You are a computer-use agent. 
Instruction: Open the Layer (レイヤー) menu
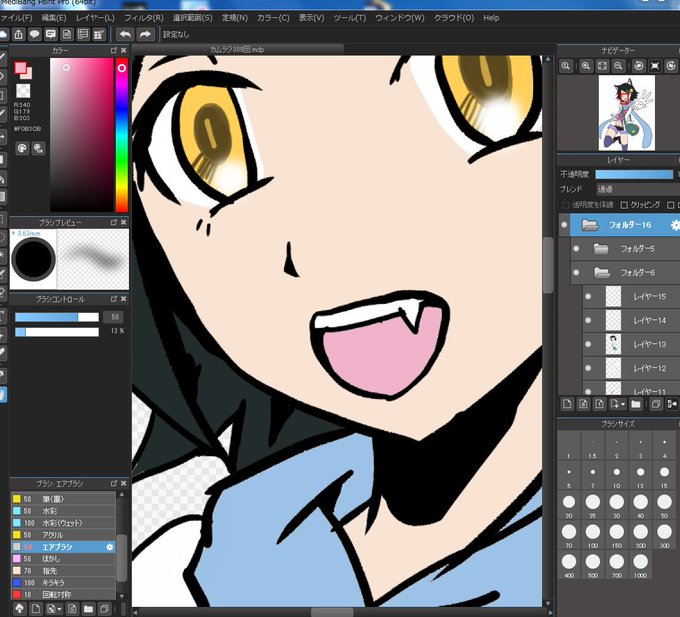coord(95,18)
